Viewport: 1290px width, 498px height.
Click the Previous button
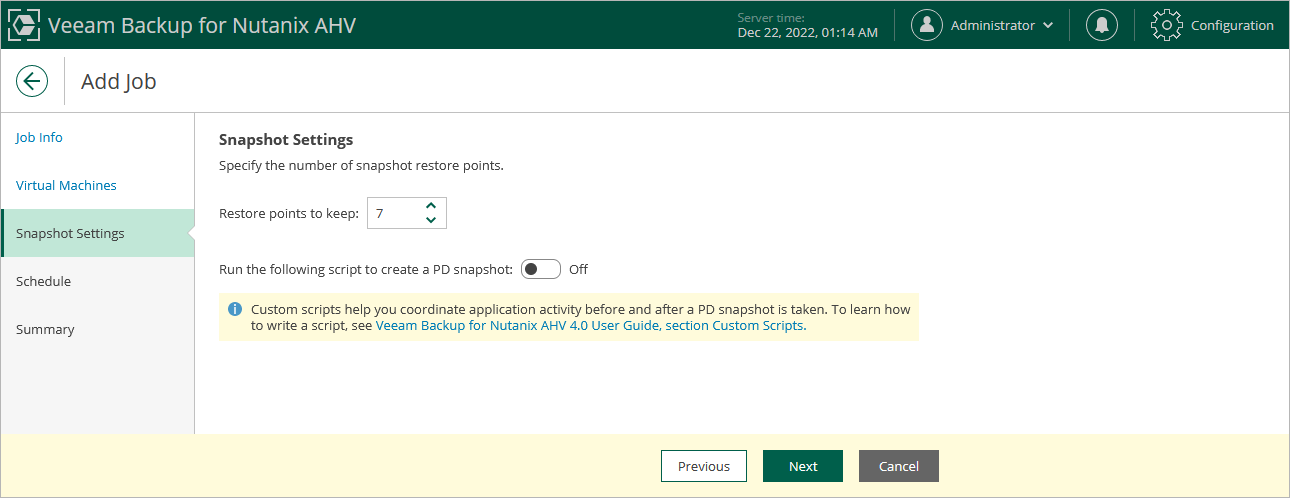(704, 466)
